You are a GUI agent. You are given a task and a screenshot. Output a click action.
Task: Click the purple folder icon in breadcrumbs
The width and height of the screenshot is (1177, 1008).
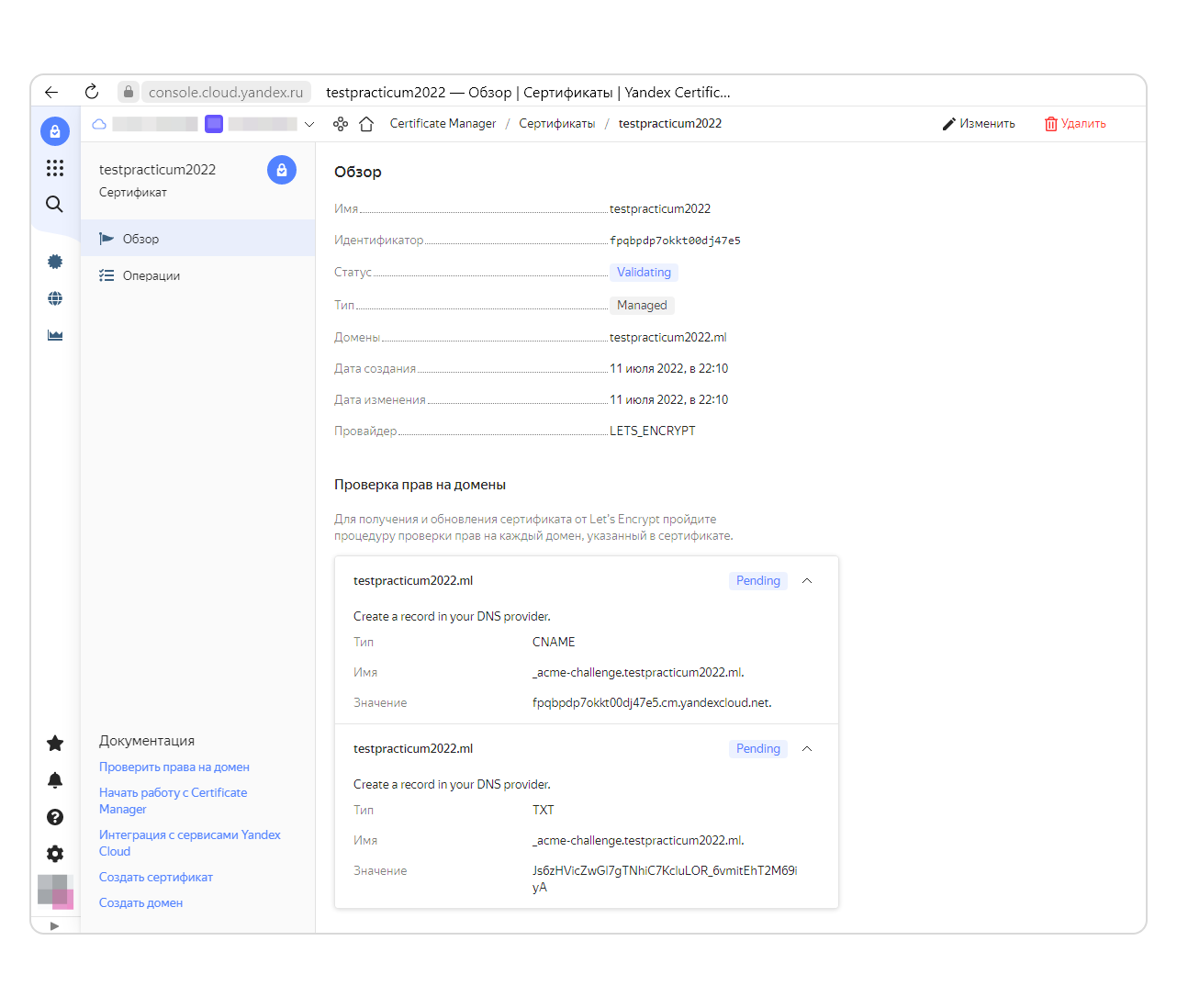point(214,124)
